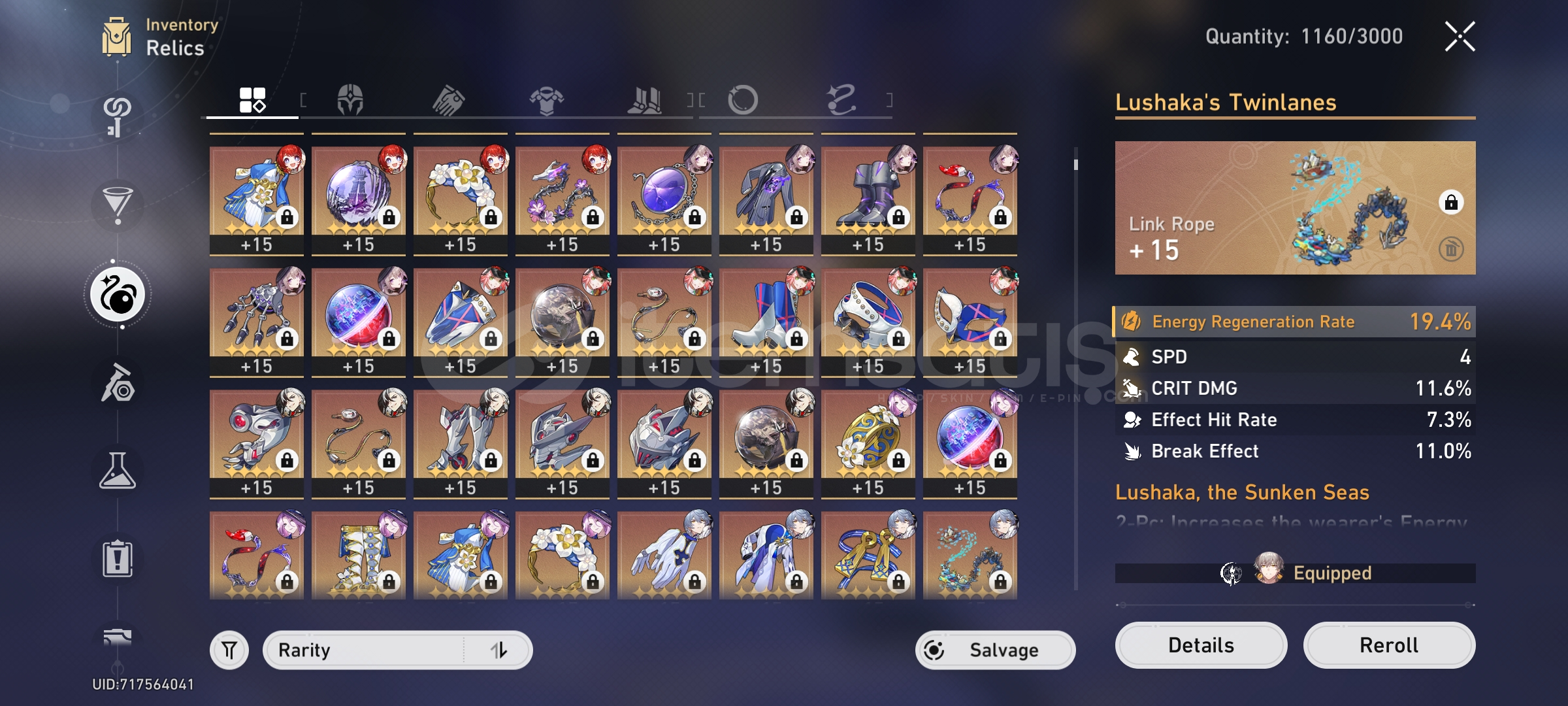Filter by Planar Sphere relics
This screenshot has height=706, width=1568.
click(743, 100)
